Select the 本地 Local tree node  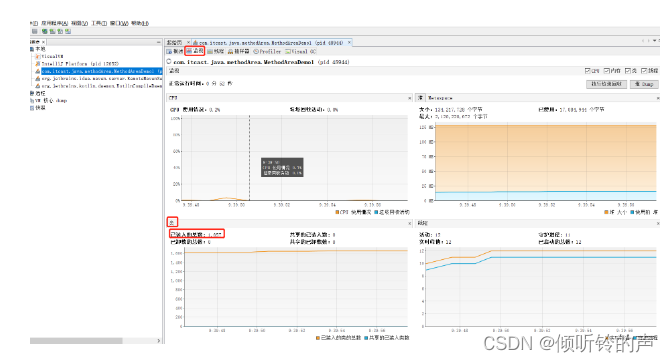coord(40,49)
